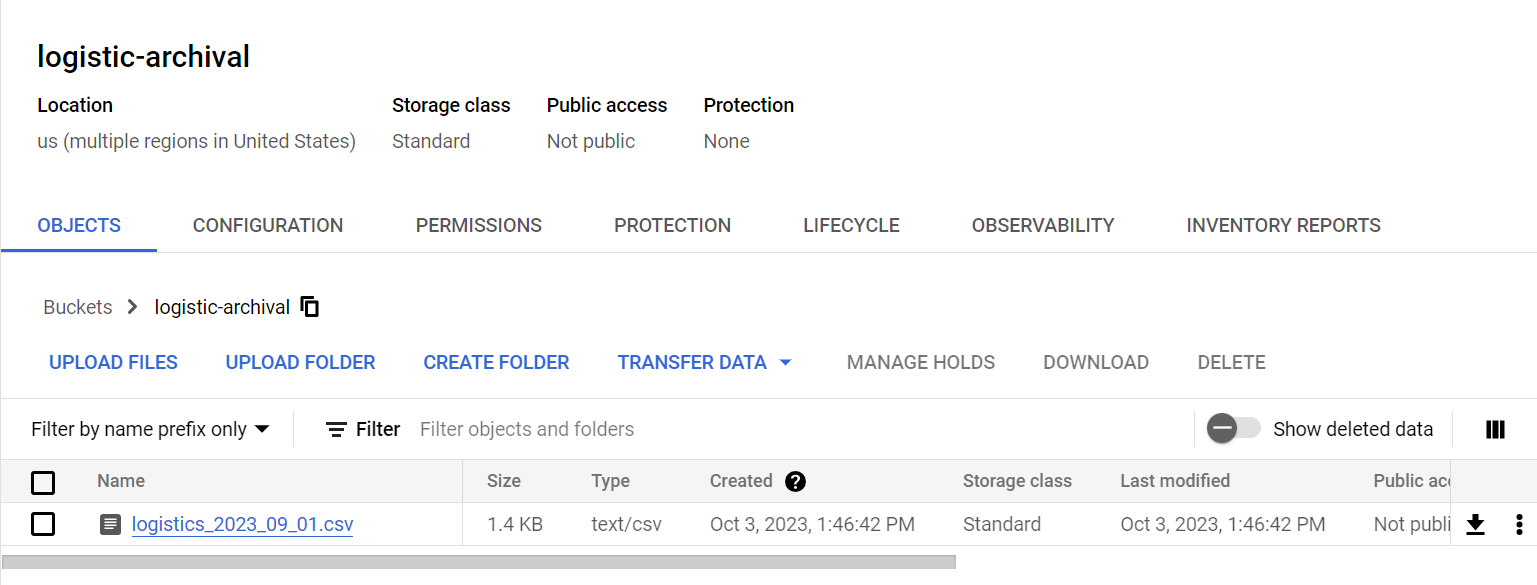Open the column display options icon
This screenshot has height=585, width=1537.
[x=1494, y=429]
